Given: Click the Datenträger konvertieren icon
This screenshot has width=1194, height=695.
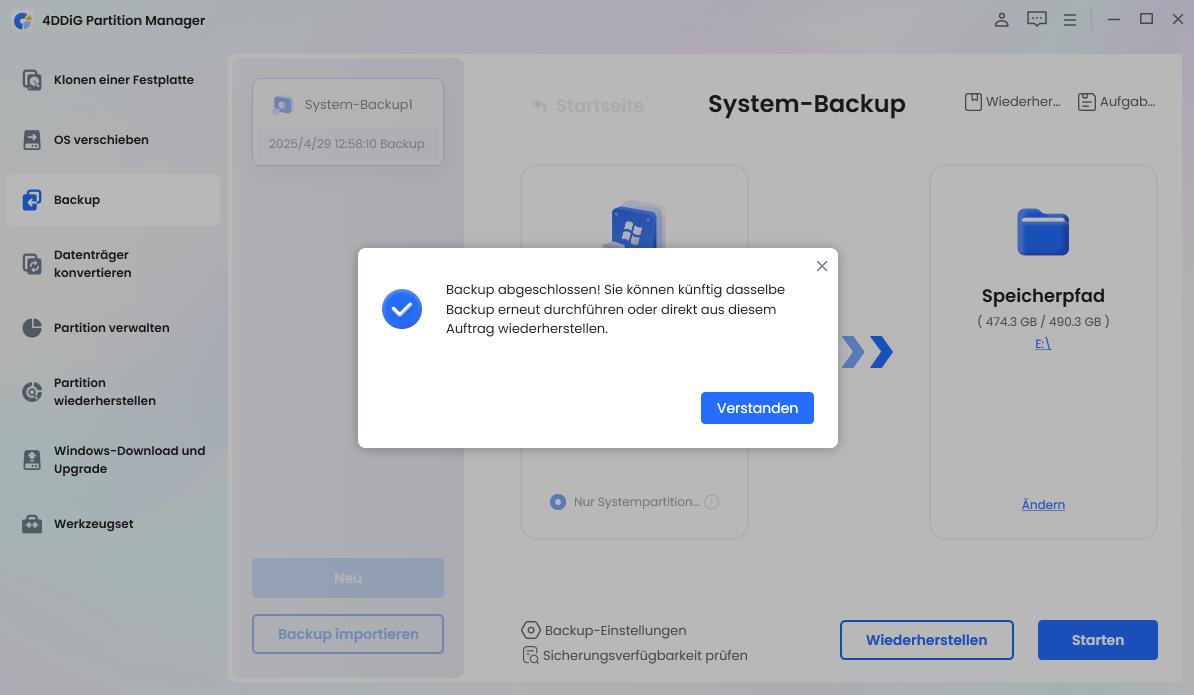Looking at the screenshot, I should click(x=32, y=264).
